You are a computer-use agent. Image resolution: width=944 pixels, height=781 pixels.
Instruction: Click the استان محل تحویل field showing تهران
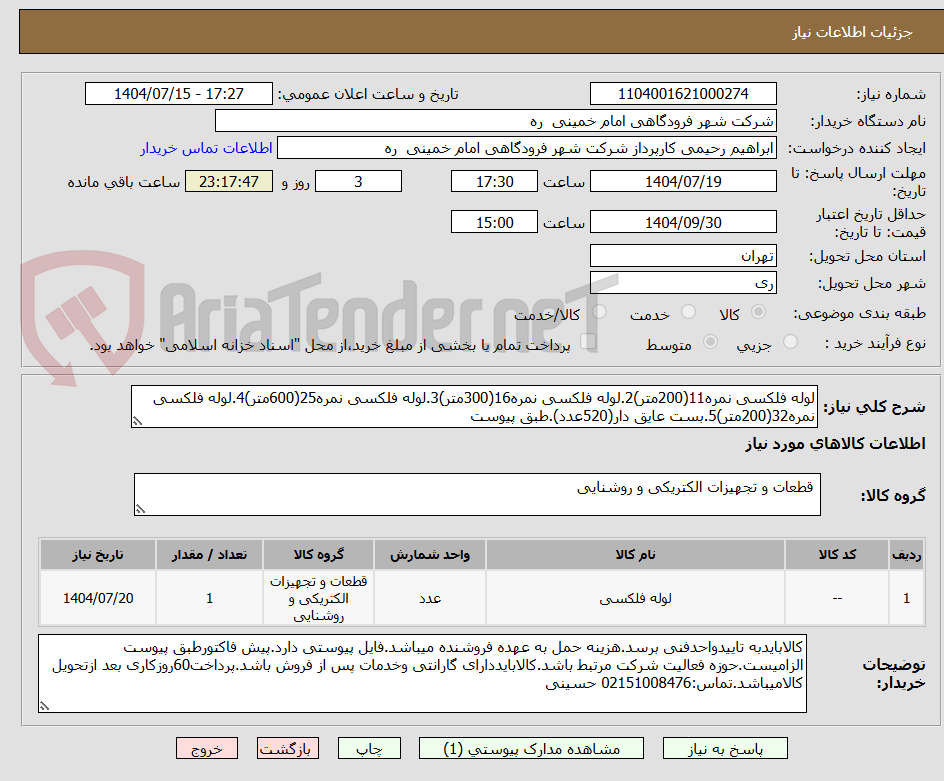coord(683,256)
